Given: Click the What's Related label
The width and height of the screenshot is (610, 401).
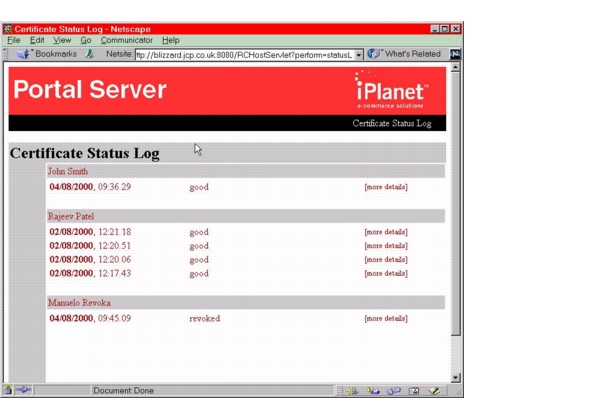Looking at the screenshot, I should 413,54.
